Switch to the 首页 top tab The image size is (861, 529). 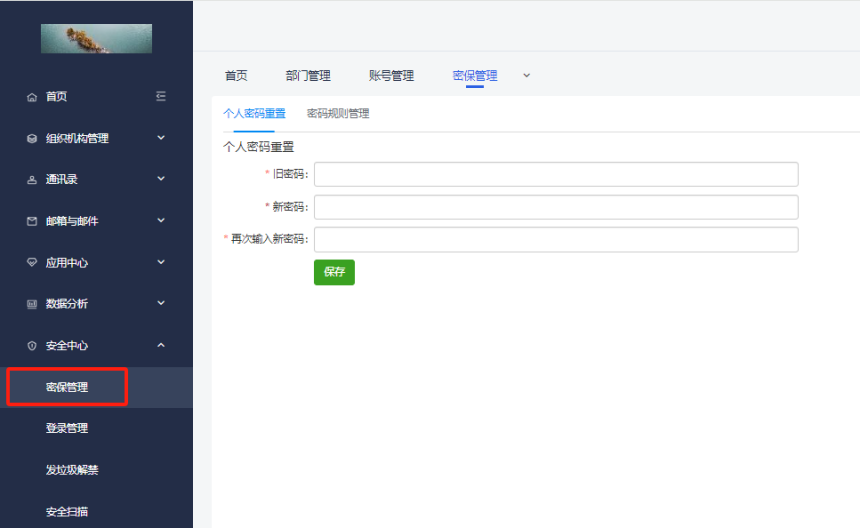[236, 76]
